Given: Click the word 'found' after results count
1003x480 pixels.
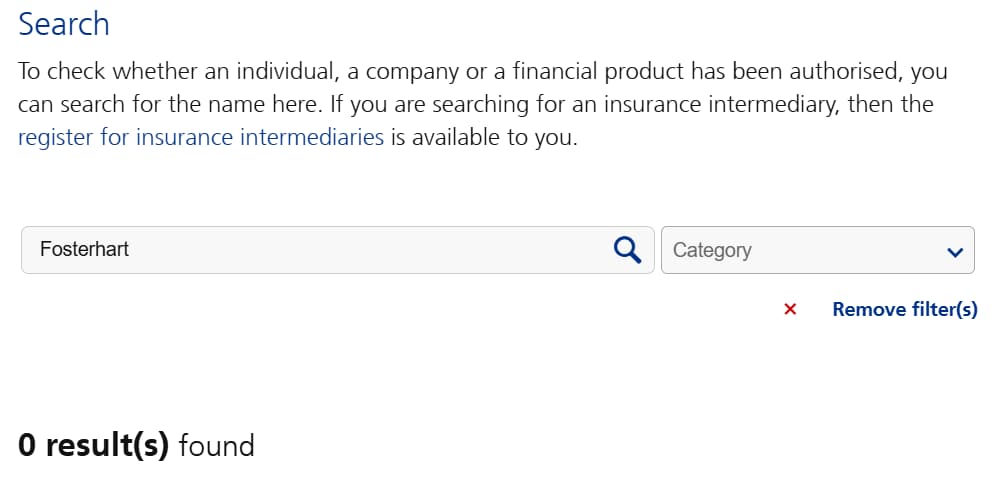Looking at the screenshot, I should (x=216, y=445).
